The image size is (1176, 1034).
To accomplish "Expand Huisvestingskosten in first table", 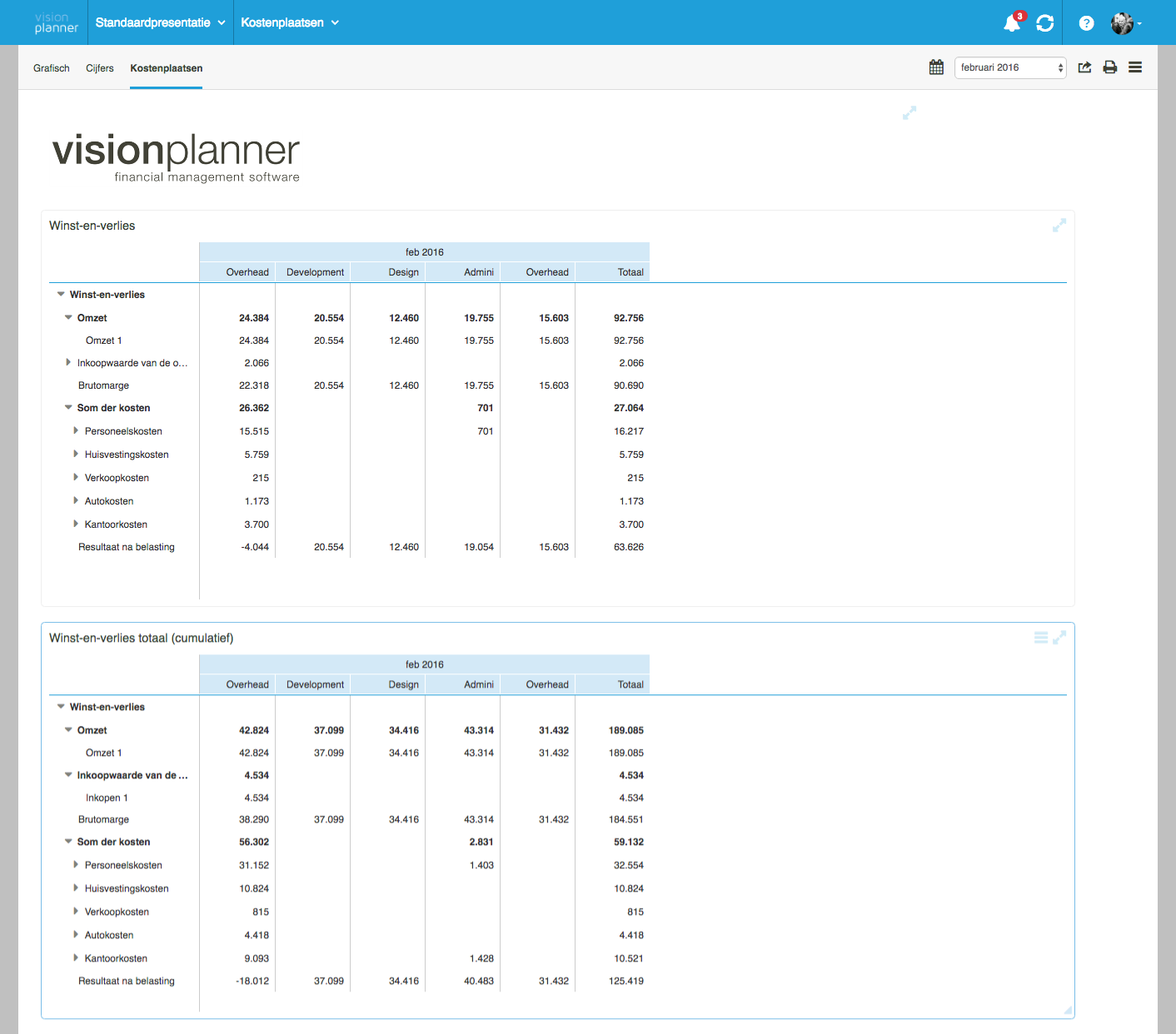I will (76, 454).
